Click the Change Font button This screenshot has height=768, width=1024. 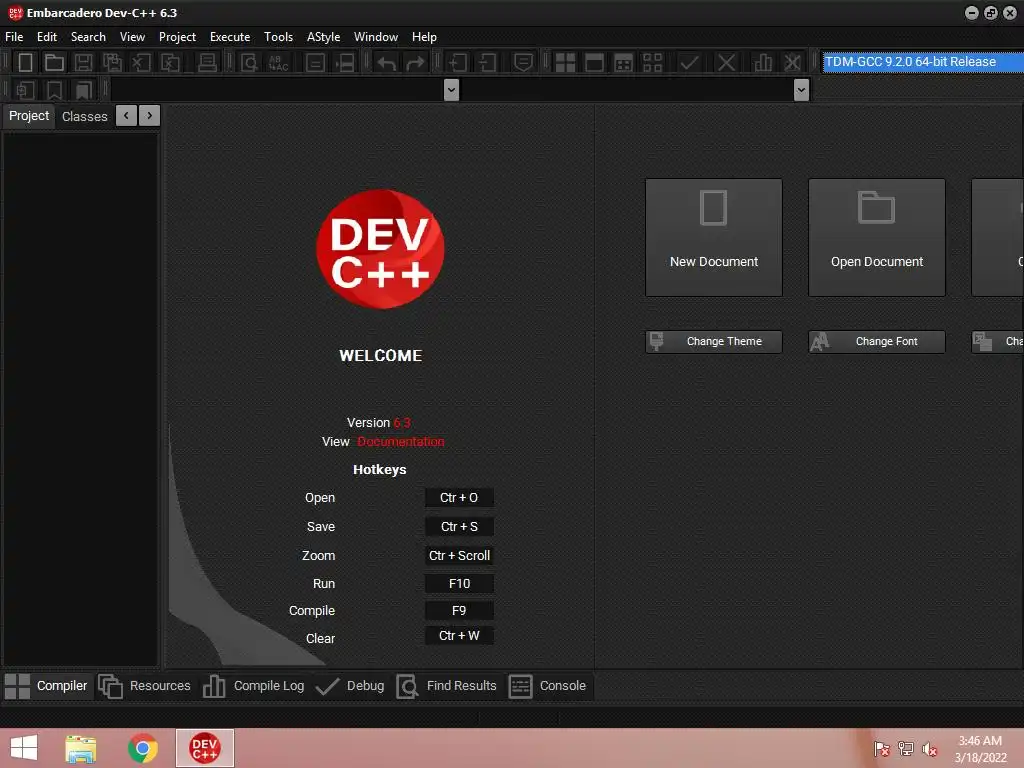pyautogui.click(x=876, y=342)
